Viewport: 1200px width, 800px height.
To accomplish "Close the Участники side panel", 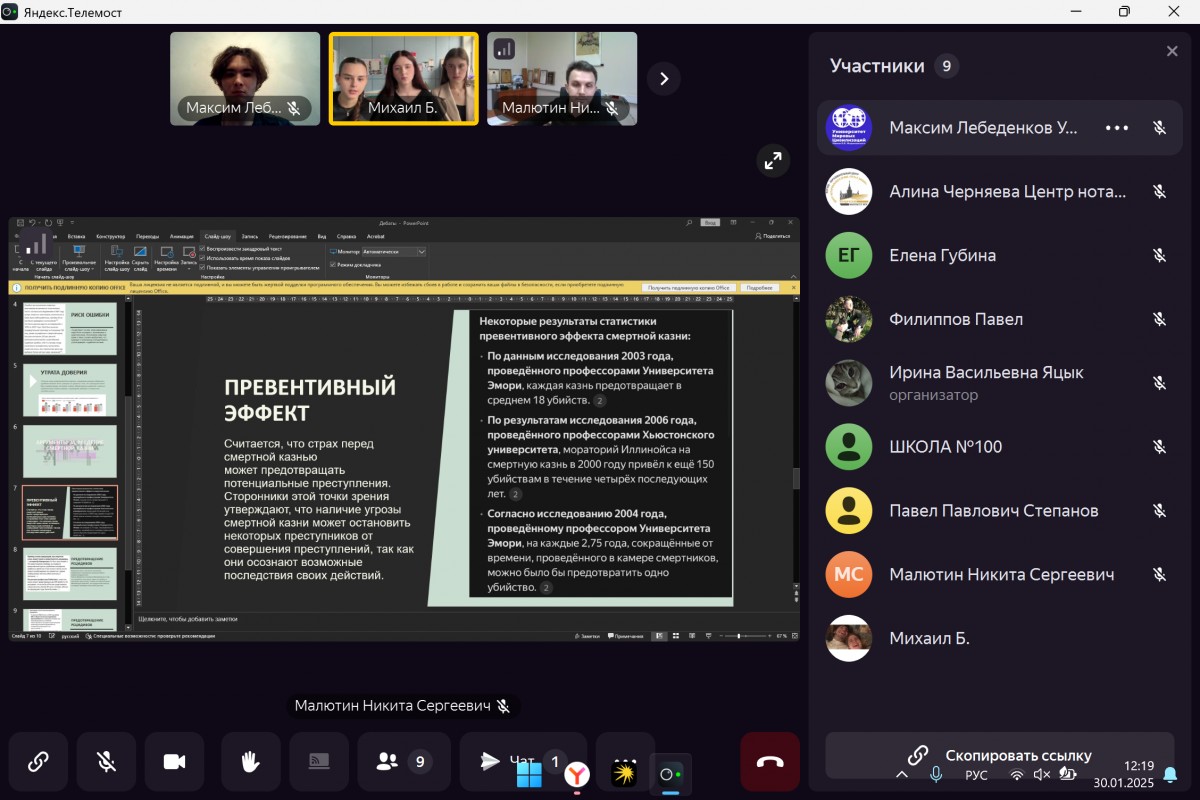I will pos(1172,51).
